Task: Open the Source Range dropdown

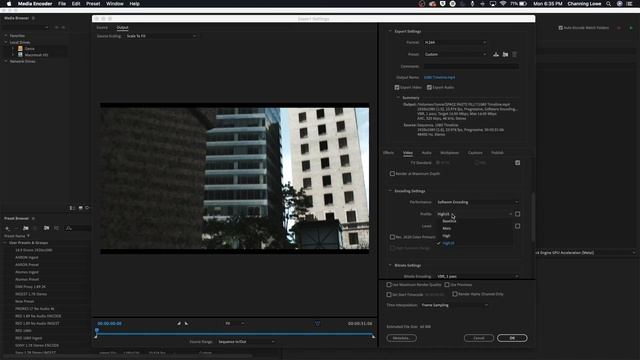Action: pyautogui.click(x=246, y=342)
